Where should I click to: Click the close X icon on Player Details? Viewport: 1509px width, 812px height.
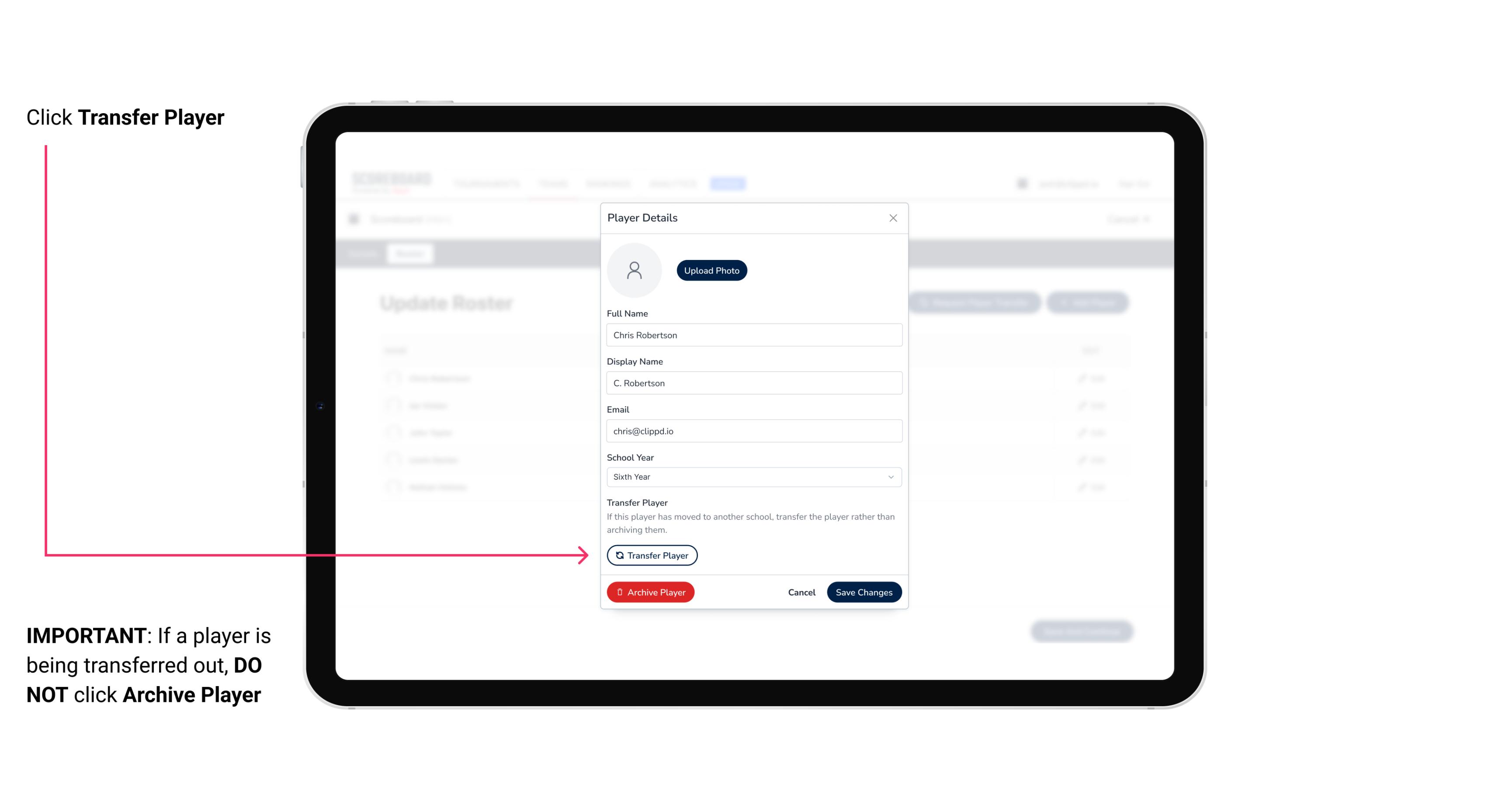(x=892, y=218)
